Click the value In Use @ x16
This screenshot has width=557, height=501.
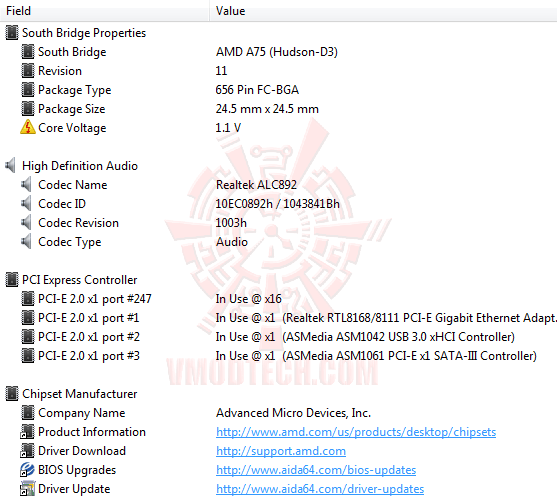248,299
